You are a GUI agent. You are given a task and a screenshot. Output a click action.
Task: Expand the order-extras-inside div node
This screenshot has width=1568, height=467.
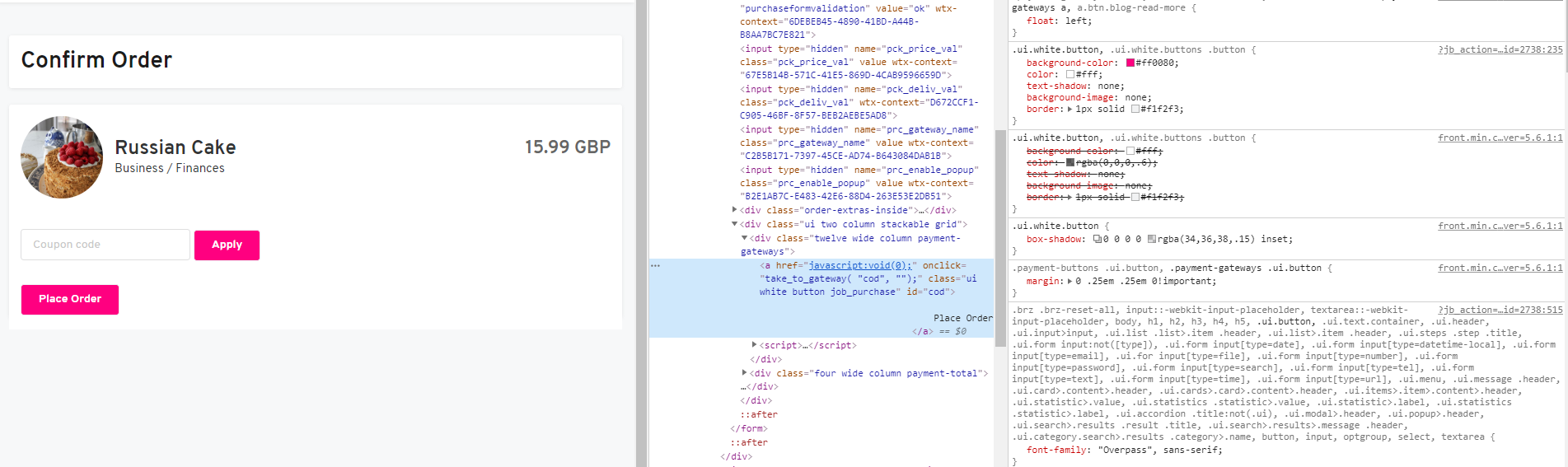[734, 210]
